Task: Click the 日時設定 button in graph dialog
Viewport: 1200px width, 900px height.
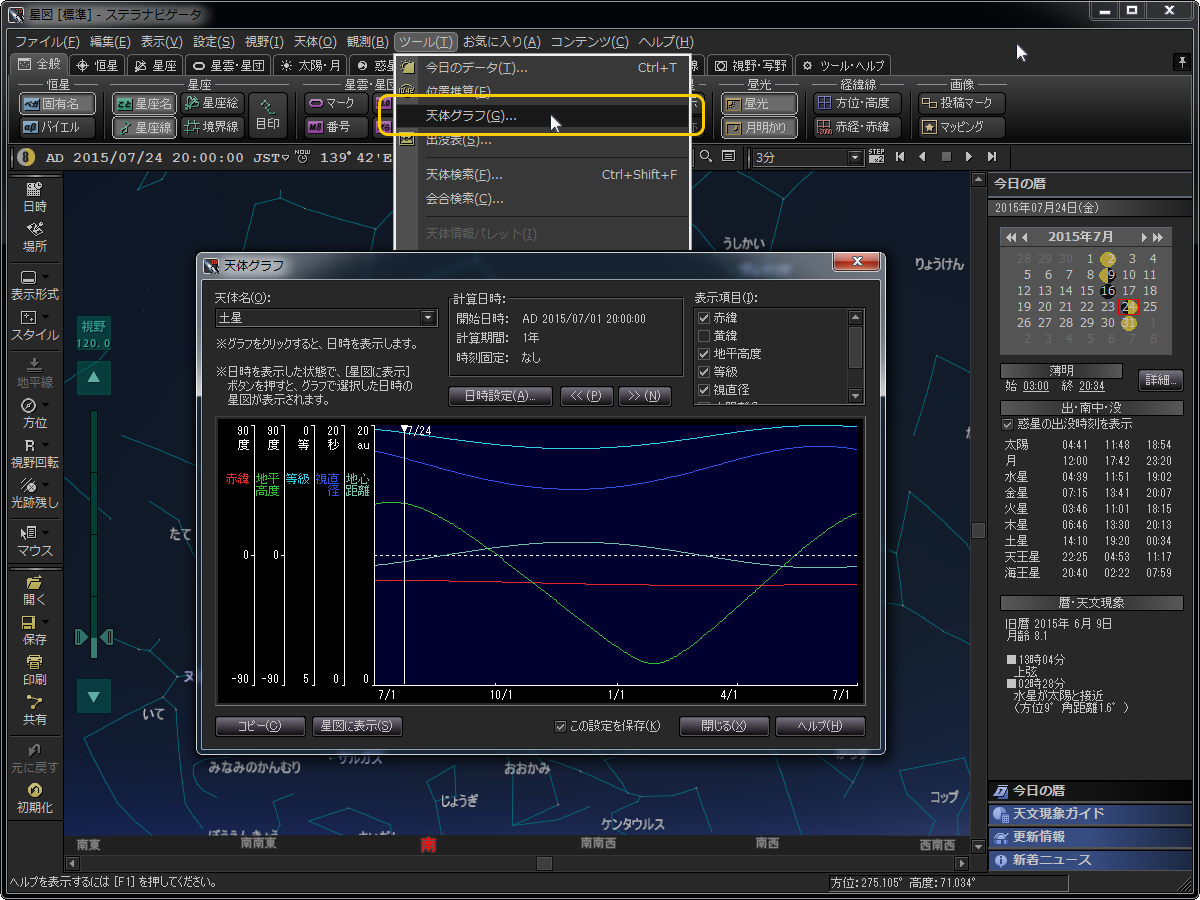Action: coord(501,395)
